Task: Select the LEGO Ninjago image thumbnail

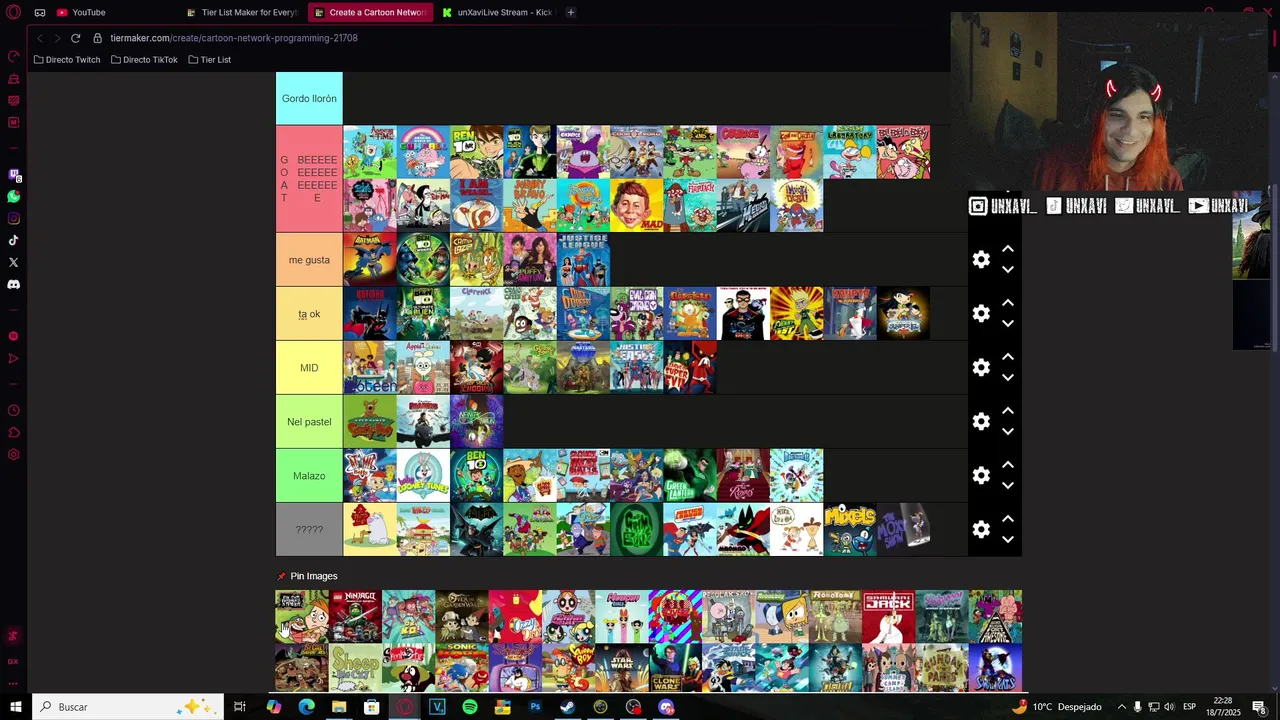Action: click(x=355, y=616)
